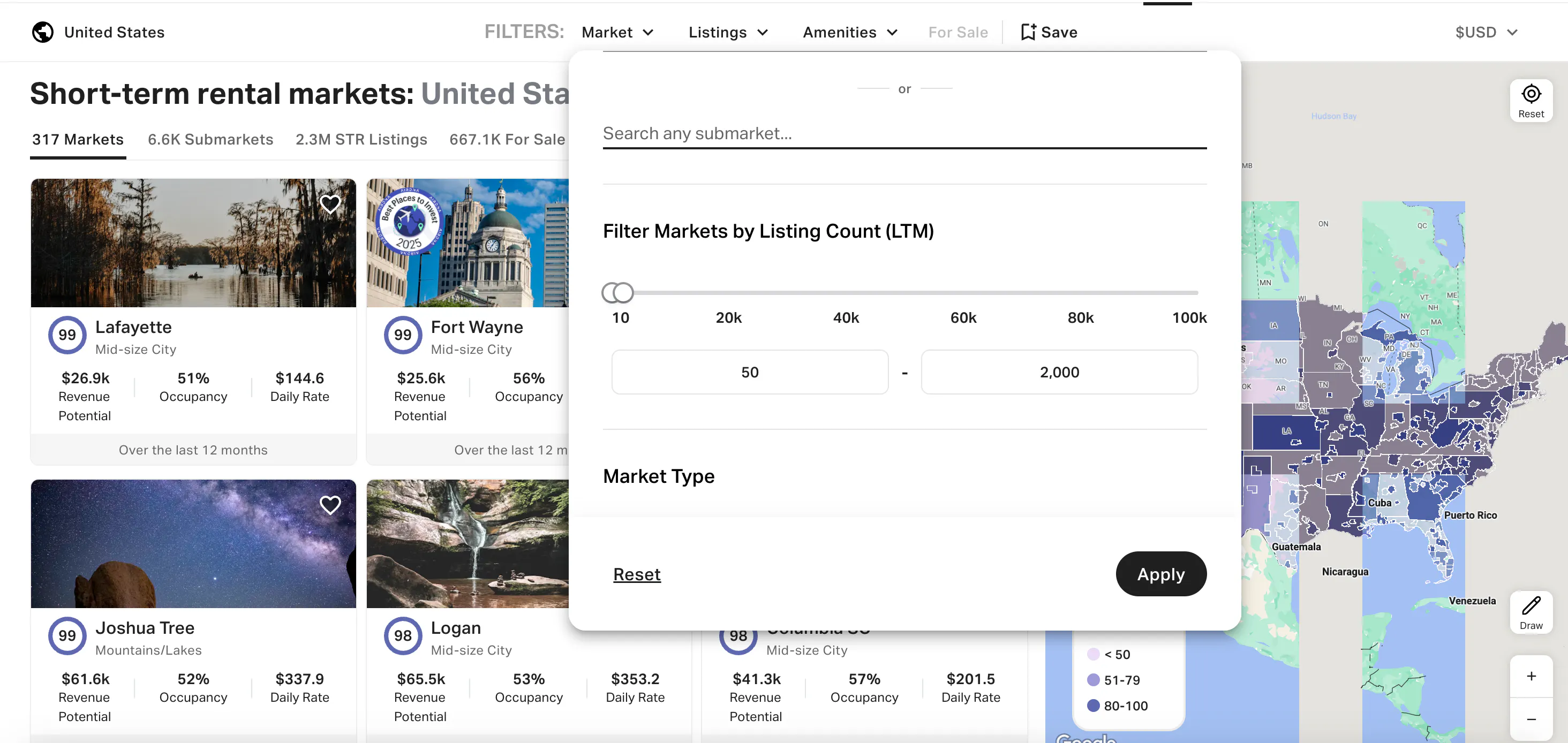Open the $USD currency dropdown
The image size is (1568, 743).
click(x=1486, y=32)
